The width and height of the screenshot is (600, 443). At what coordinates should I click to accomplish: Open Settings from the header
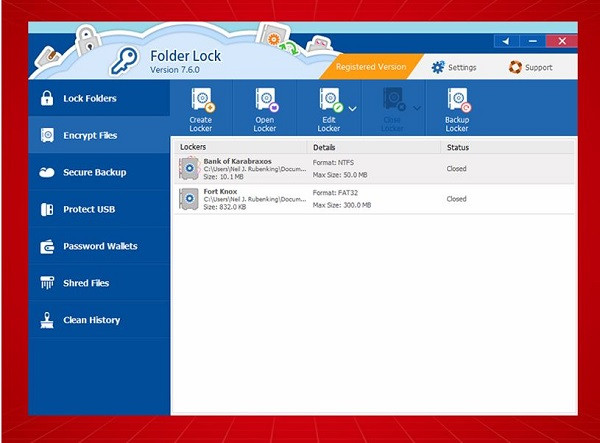pos(454,67)
